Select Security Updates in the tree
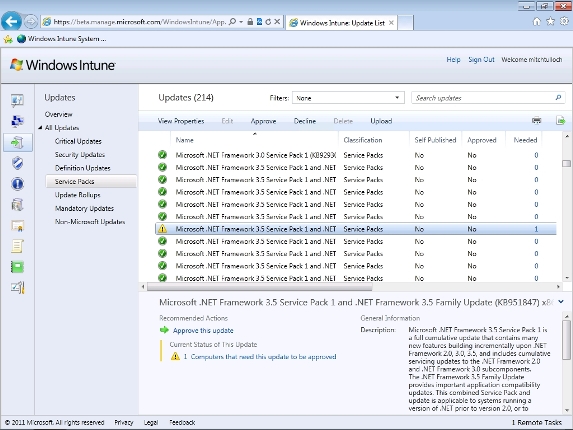This screenshot has height=430, width=573. coord(80,155)
